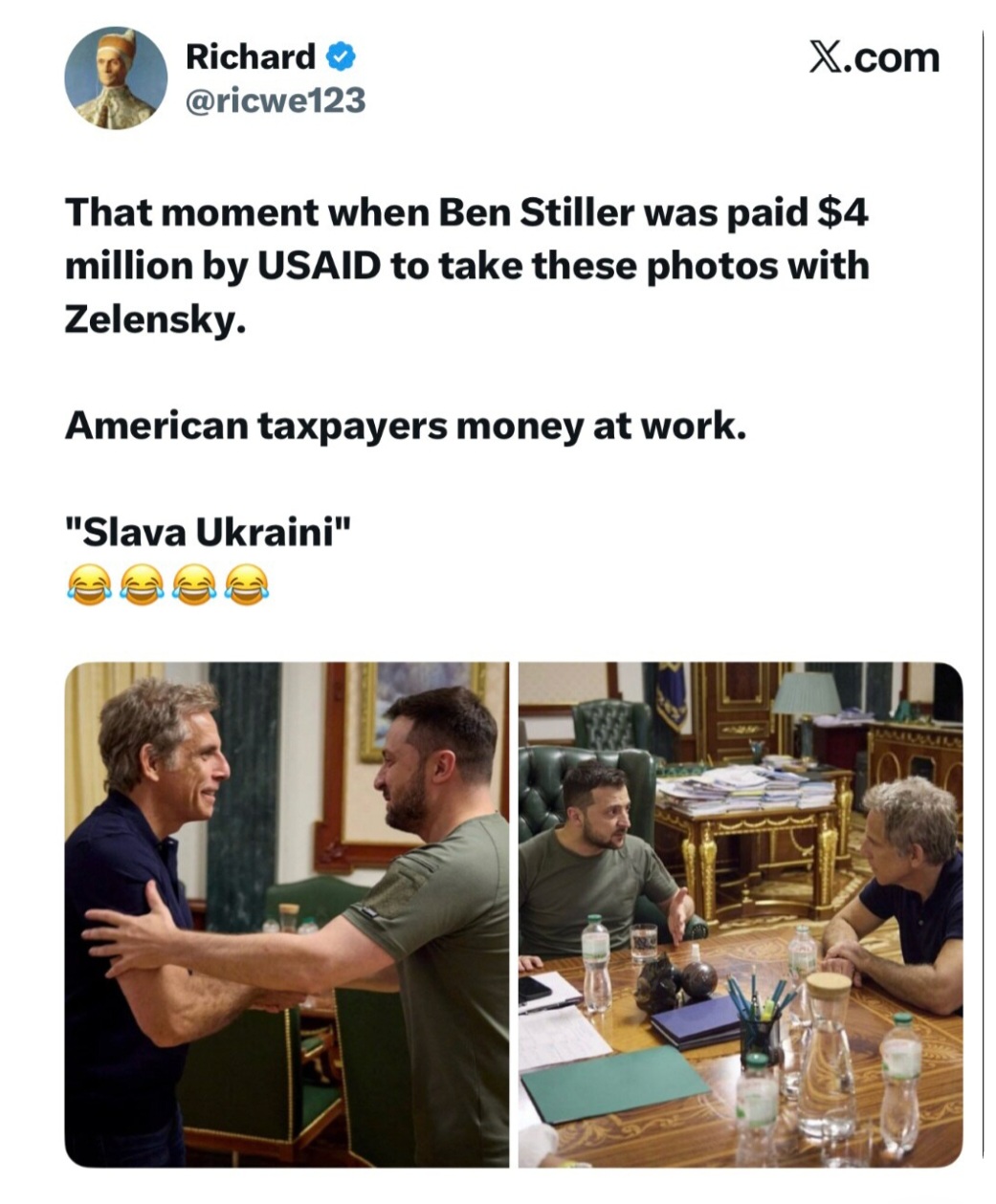Tap the X logo watermark
This screenshot has height=1204, width=996.
coord(826,57)
